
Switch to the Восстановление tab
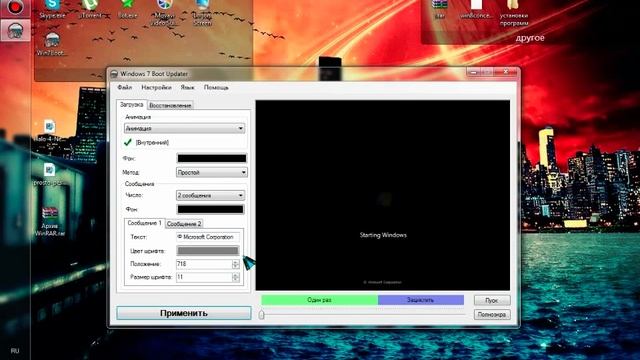point(170,105)
